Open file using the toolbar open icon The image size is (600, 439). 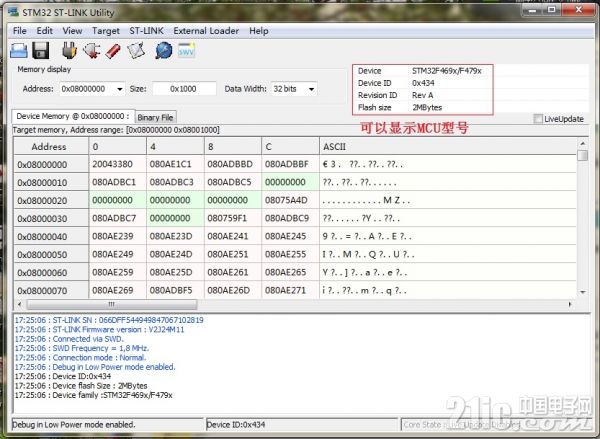18,51
